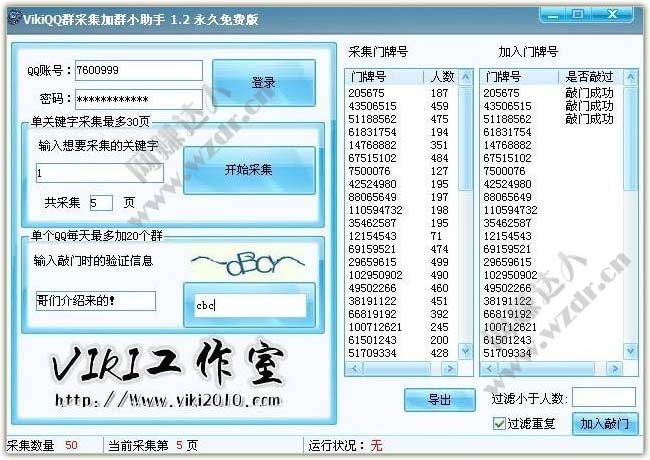Select row 205675 in the collection list
650x460 pixels.
click(x=402, y=93)
